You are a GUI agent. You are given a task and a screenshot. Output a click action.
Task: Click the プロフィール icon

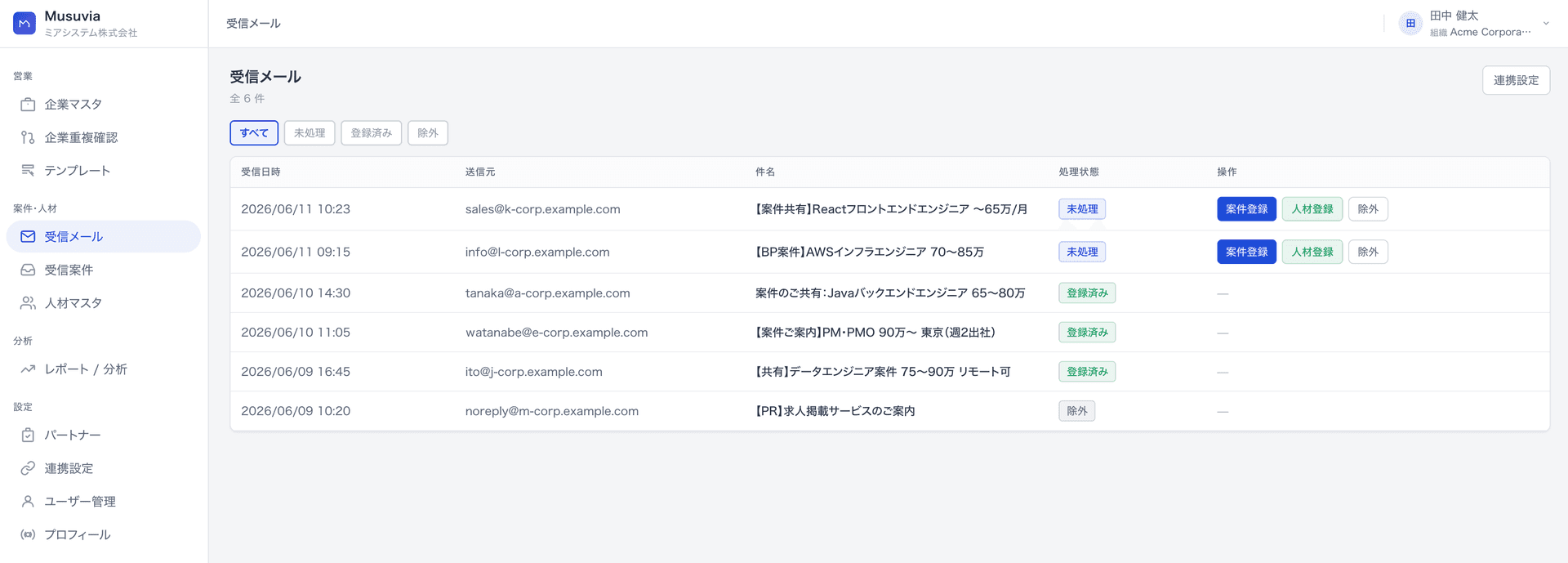click(28, 534)
